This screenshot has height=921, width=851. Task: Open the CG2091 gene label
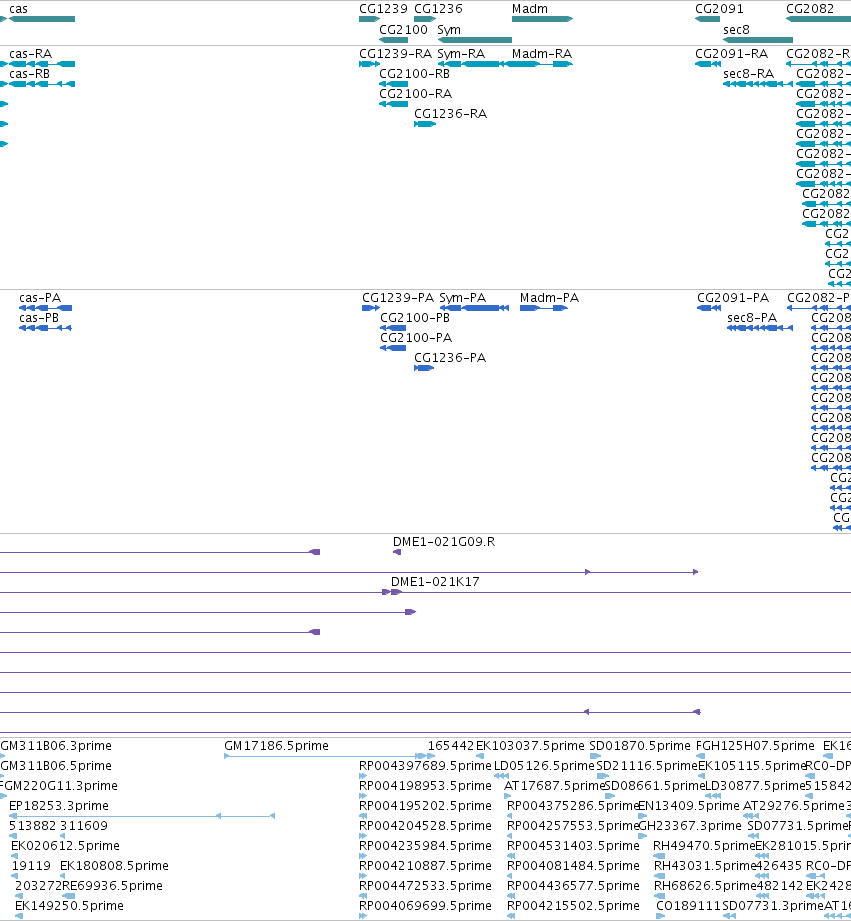719,9
